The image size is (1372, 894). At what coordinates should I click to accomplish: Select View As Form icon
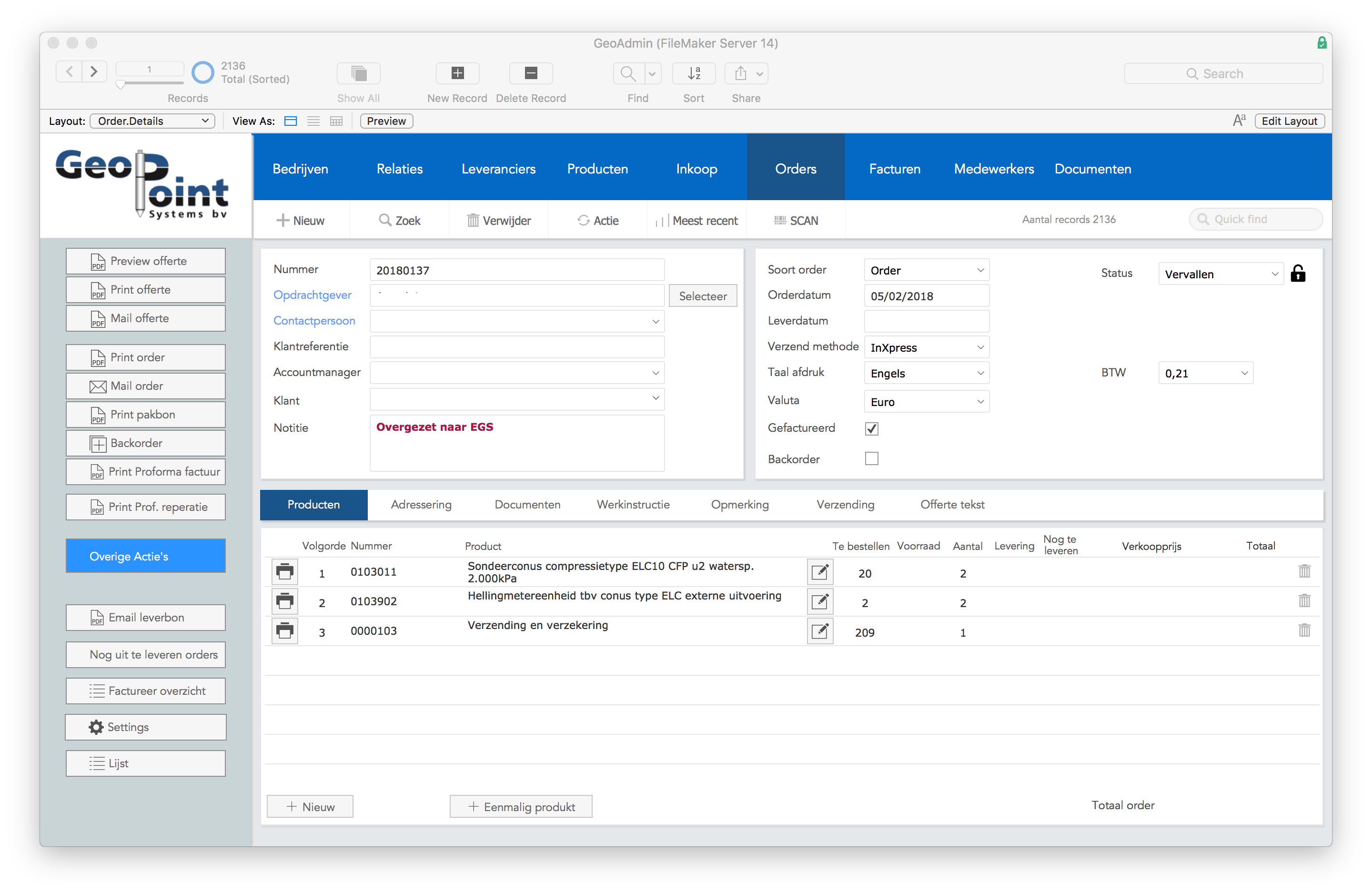point(291,121)
